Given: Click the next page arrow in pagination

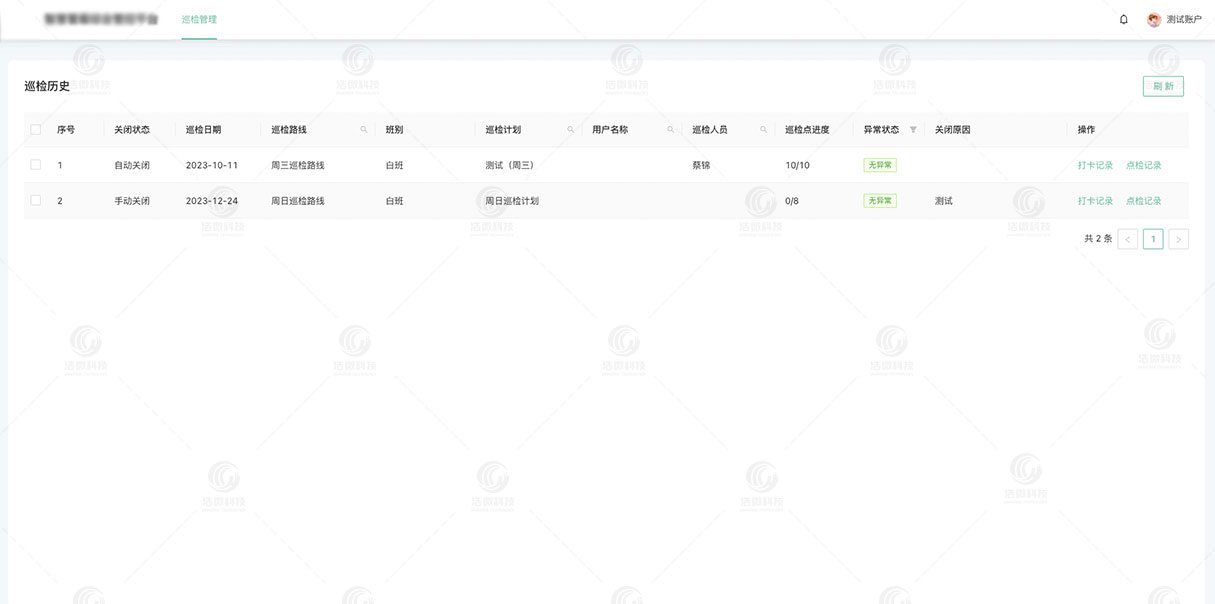Looking at the screenshot, I should 1179,238.
